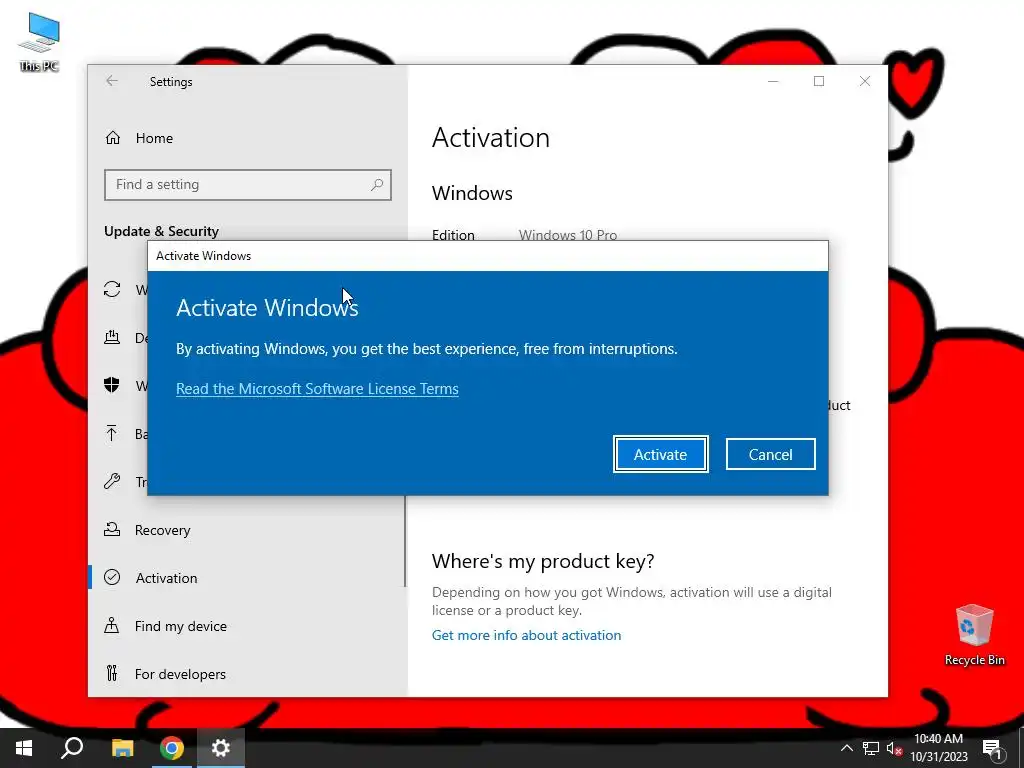This screenshot has width=1024, height=768.
Task: Click the Windows 10 Pro edition text
Action: 568,234
